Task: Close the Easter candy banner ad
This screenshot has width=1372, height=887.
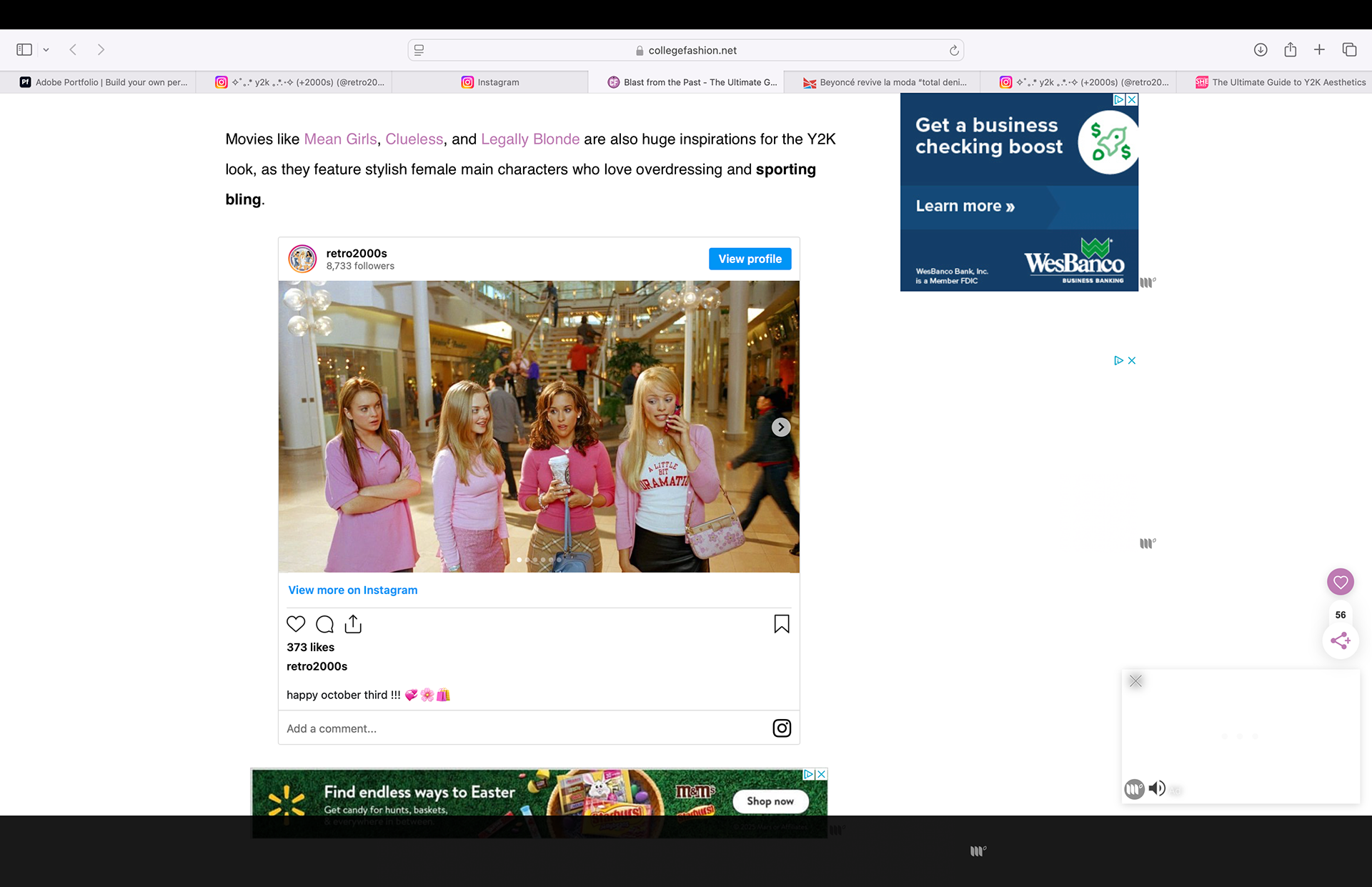Action: click(x=822, y=774)
